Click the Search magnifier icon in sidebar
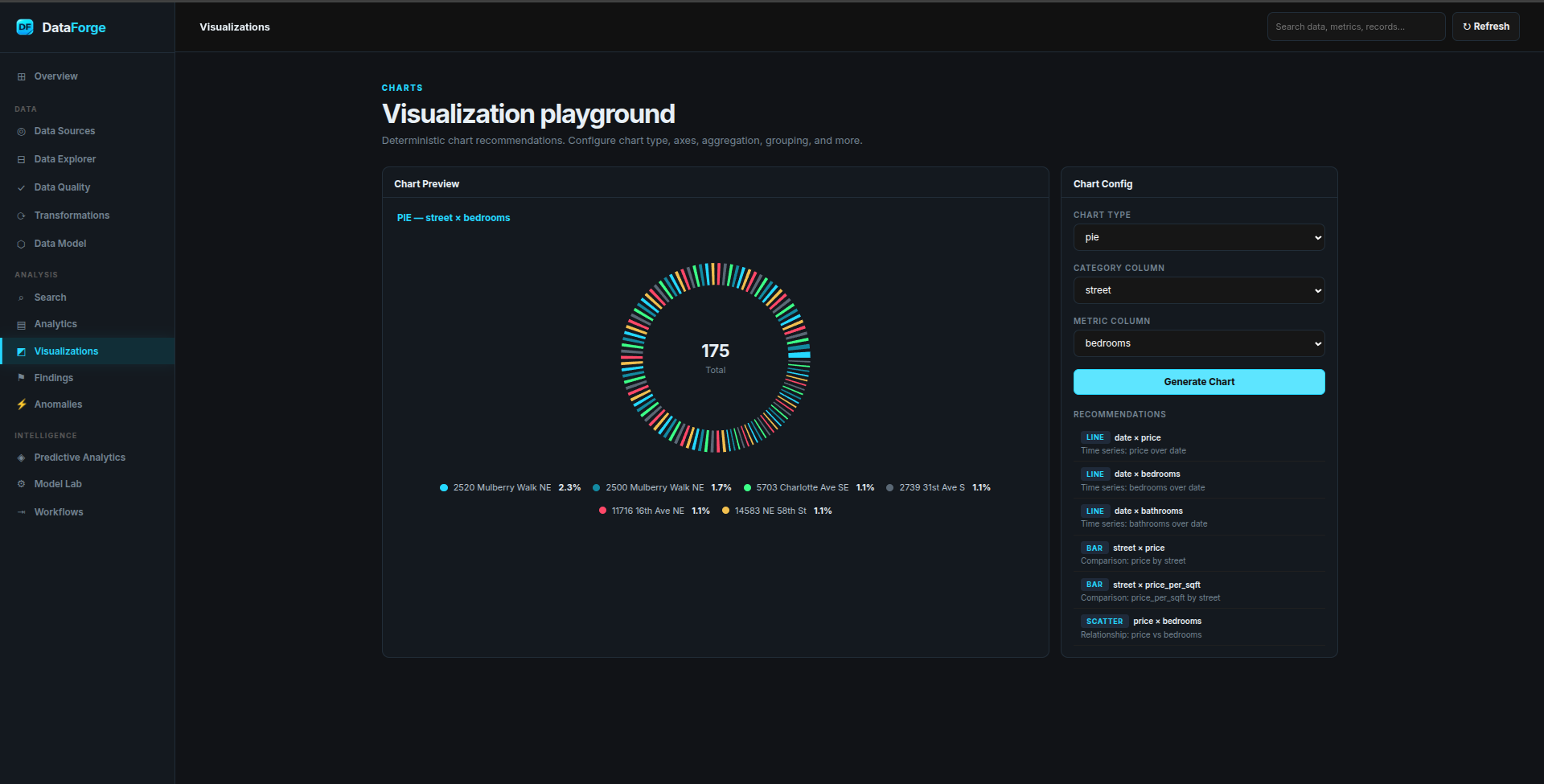 coord(22,298)
